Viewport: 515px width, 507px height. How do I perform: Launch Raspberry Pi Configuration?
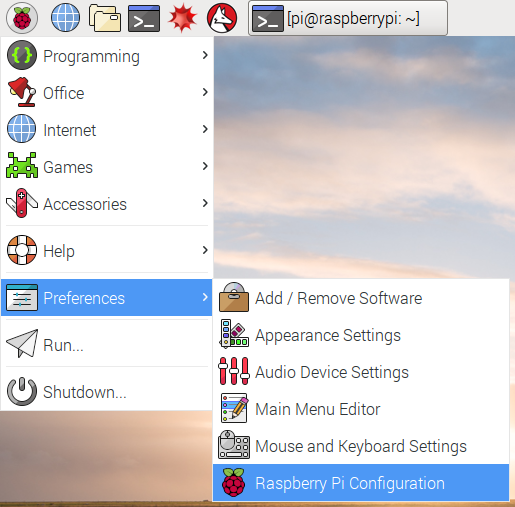pos(361,482)
